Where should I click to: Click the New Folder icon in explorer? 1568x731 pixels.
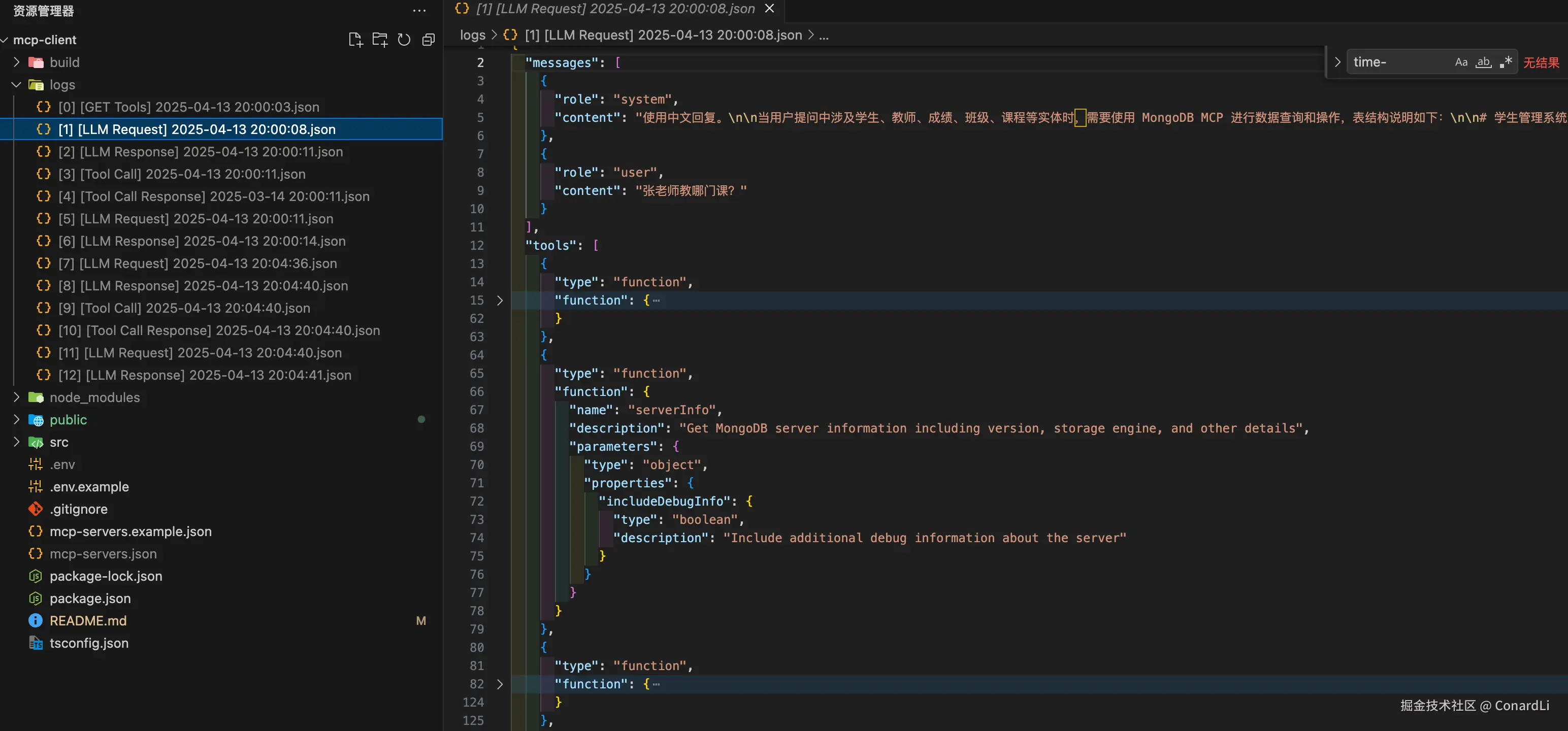coord(380,40)
